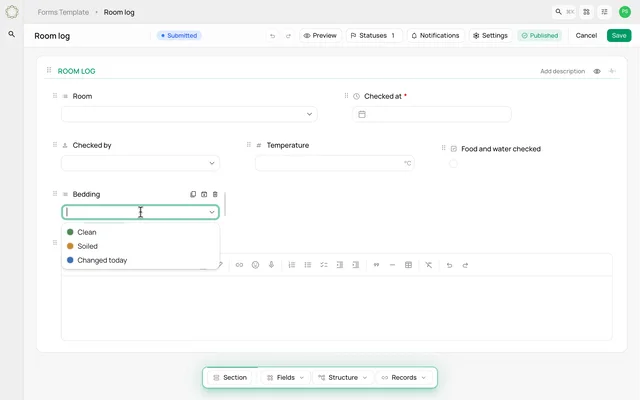Open the PS user avatar menu
Viewport: 640px width, 400px height.
624,12
